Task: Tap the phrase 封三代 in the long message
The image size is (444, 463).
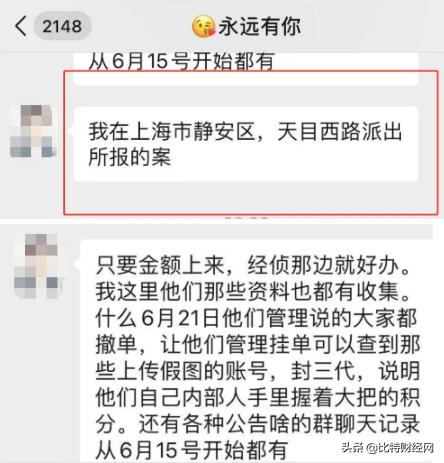Action: pyautogui.click(x=322, y=371)
